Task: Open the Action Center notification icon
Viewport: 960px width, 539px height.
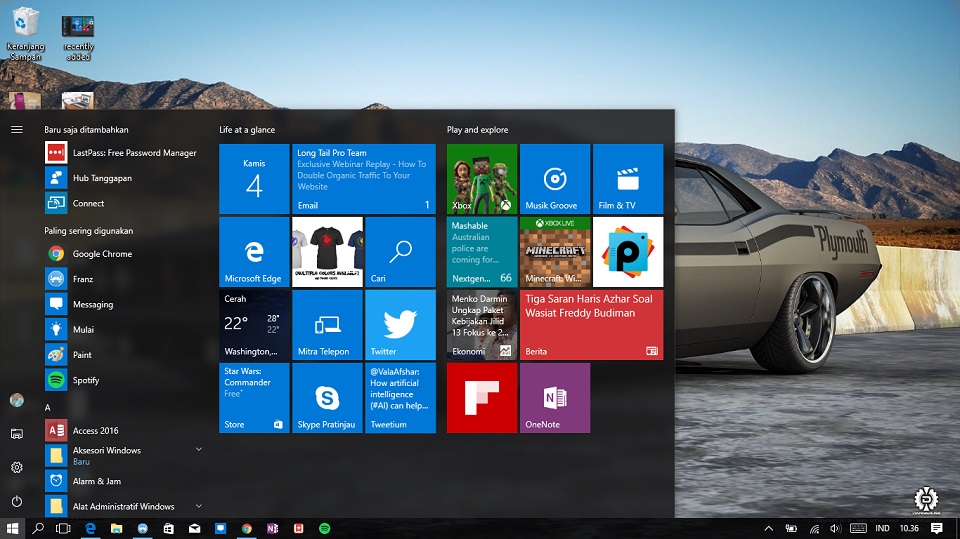Action: [x=937, y=528]
